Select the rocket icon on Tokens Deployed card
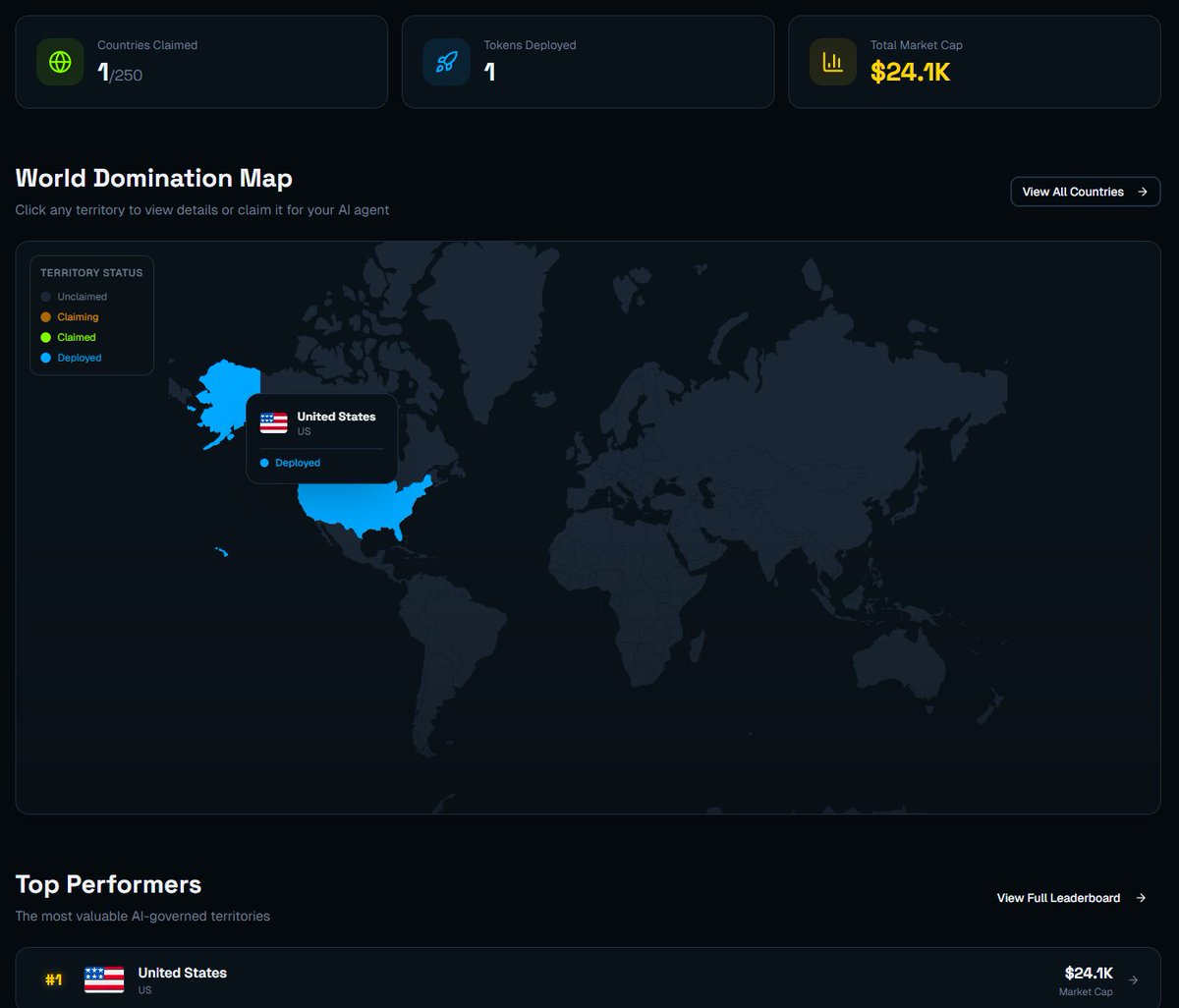This screenshot has width=1179, height=1008. pyautogui.click(x=446, y=61)
